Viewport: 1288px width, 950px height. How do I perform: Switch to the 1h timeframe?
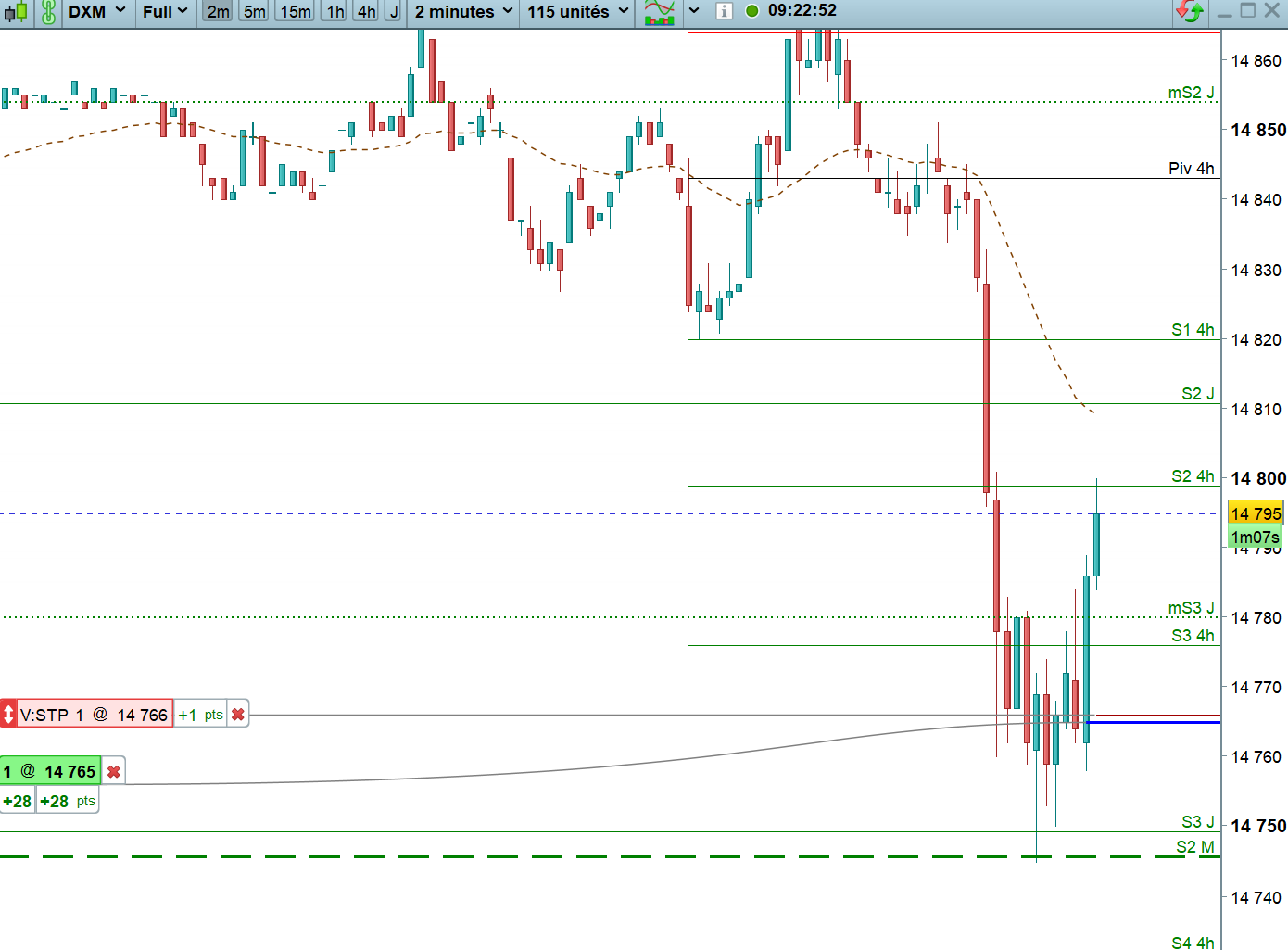(x=335, y=12)
